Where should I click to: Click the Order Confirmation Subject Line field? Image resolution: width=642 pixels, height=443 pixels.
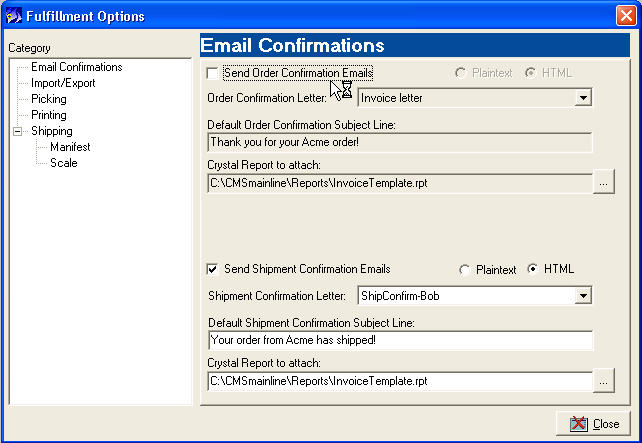click(400, 142)
